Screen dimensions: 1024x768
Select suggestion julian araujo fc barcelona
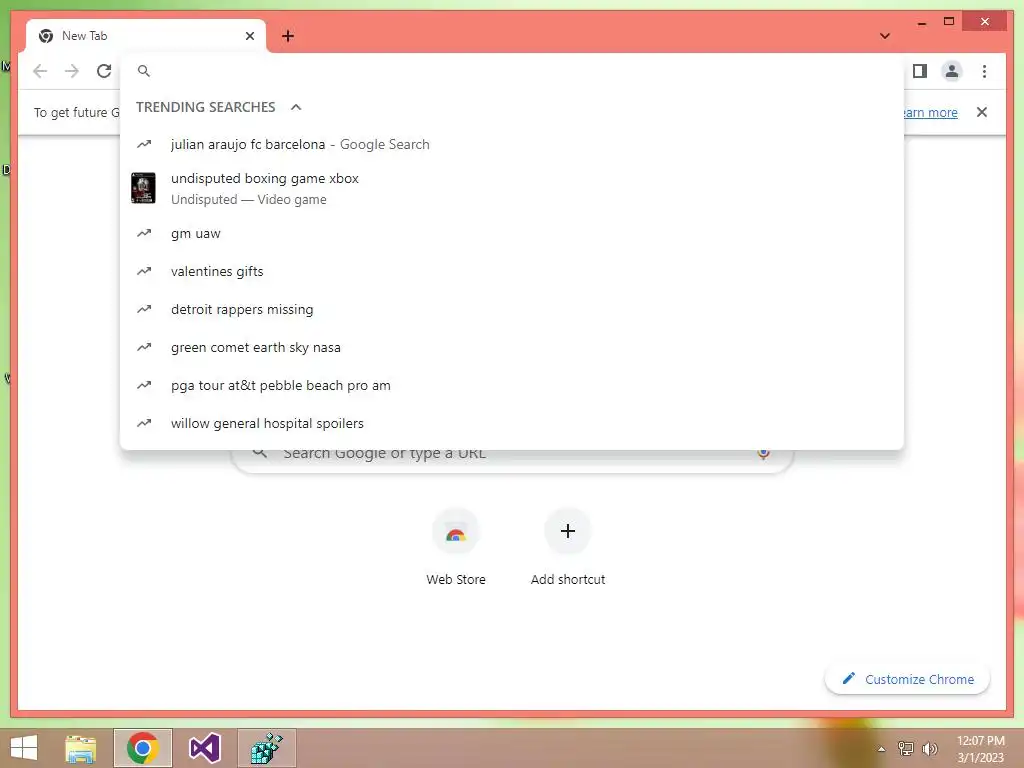click(x=512, y=144)
